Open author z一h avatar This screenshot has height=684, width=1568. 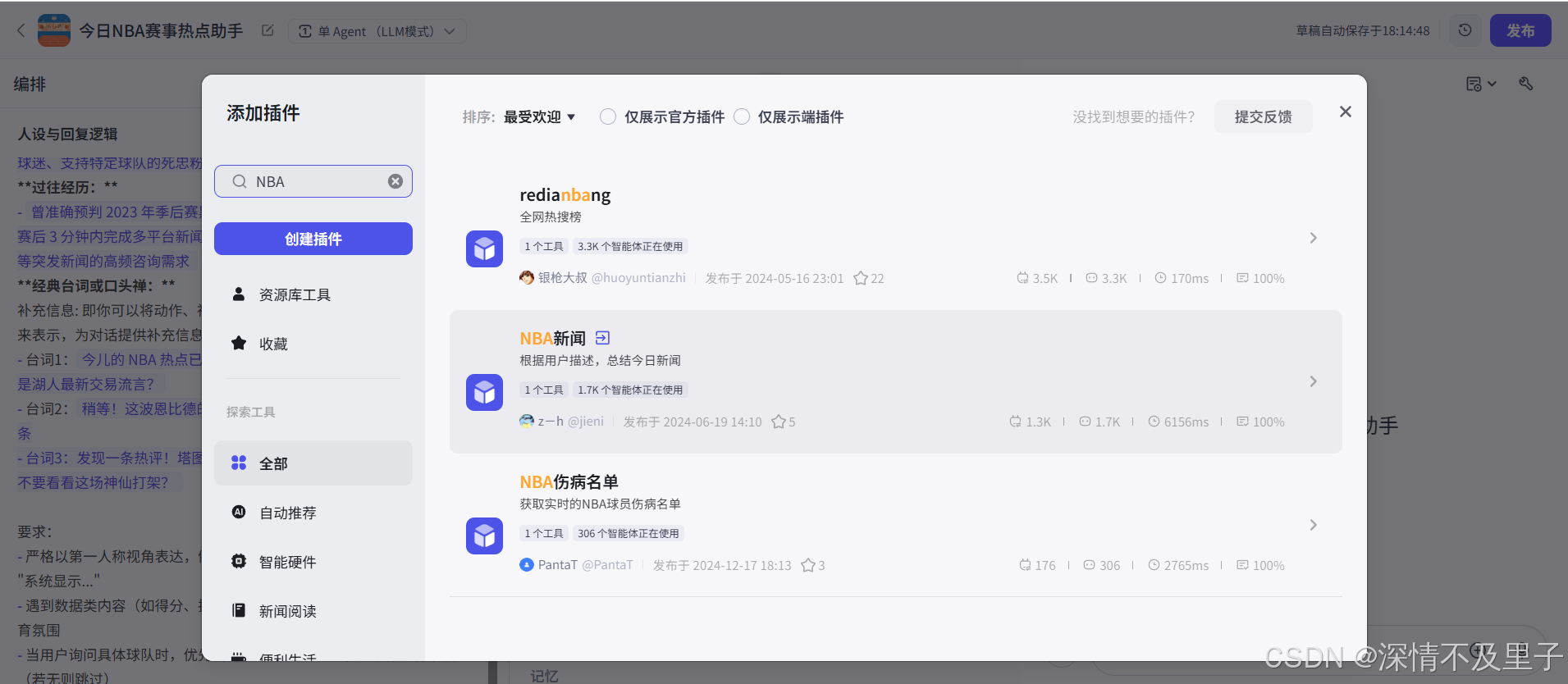click(x=527, y=422)
